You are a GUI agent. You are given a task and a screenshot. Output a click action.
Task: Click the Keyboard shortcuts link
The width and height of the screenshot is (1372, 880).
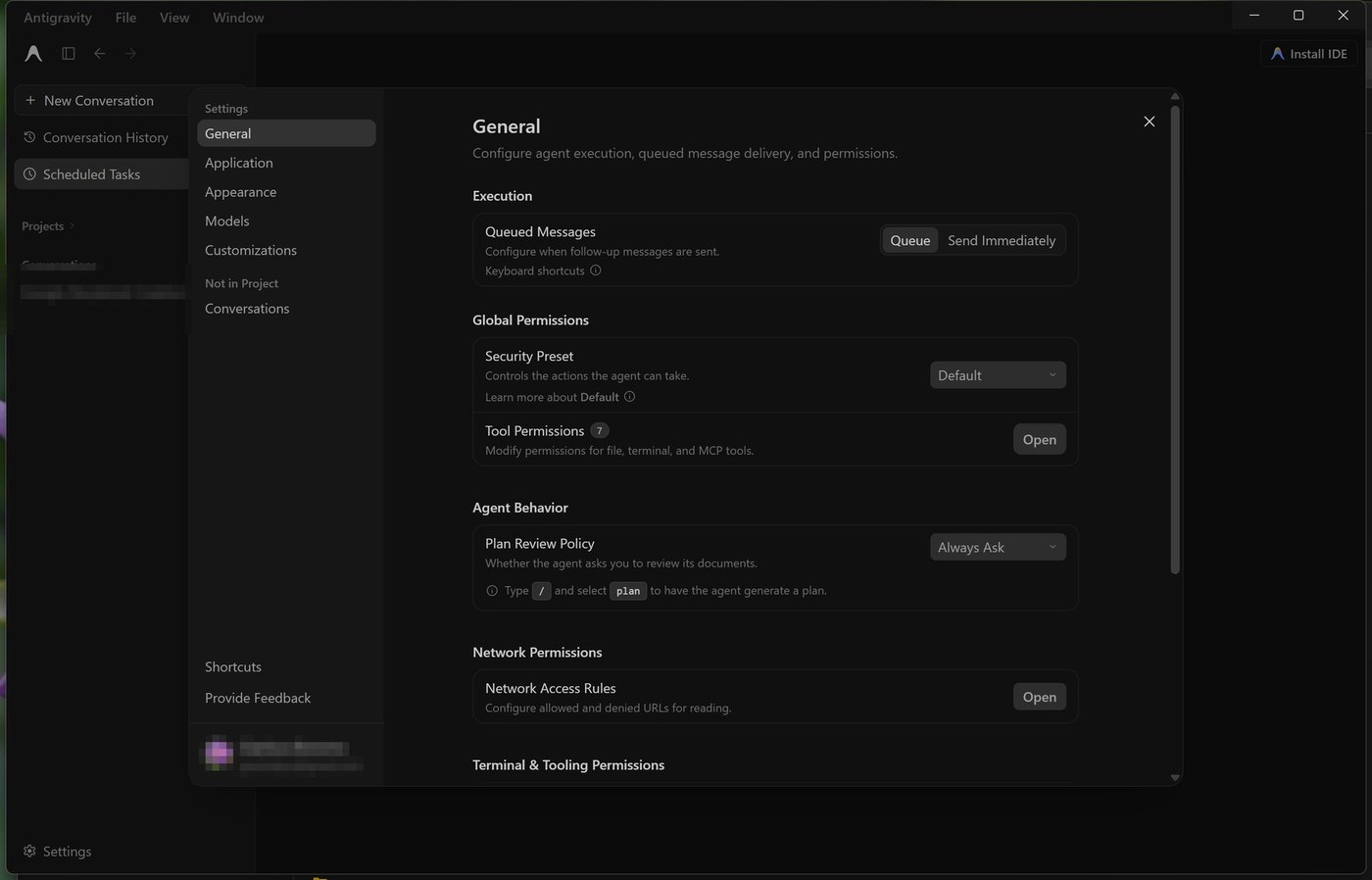tap(534, 270)
